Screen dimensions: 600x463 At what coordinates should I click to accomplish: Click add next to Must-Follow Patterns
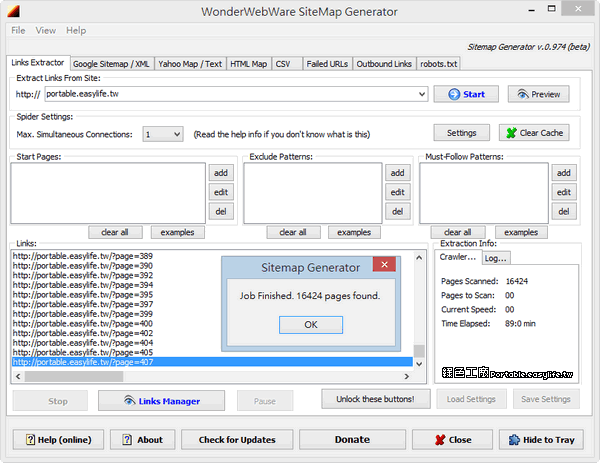point(564,173)
